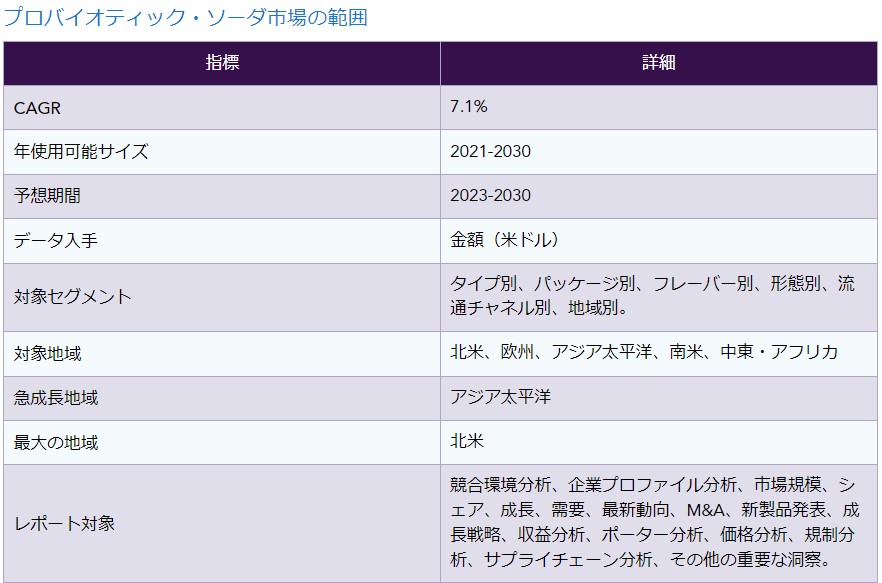The image size is (882, 583).
Task: Click the 予想期間 label
Action: coord(47,196)
